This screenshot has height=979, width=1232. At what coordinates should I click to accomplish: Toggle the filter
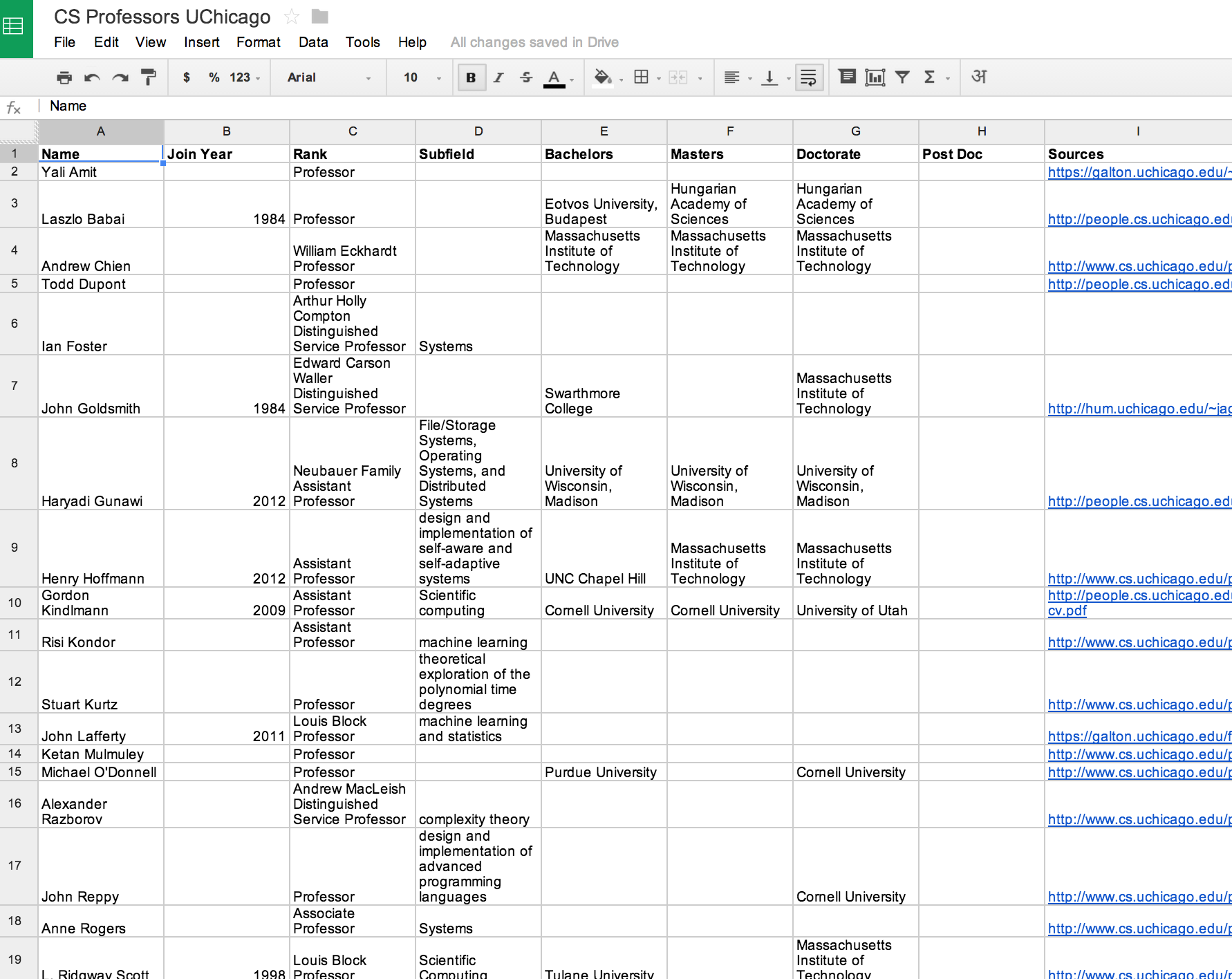[x=902, y=77]
